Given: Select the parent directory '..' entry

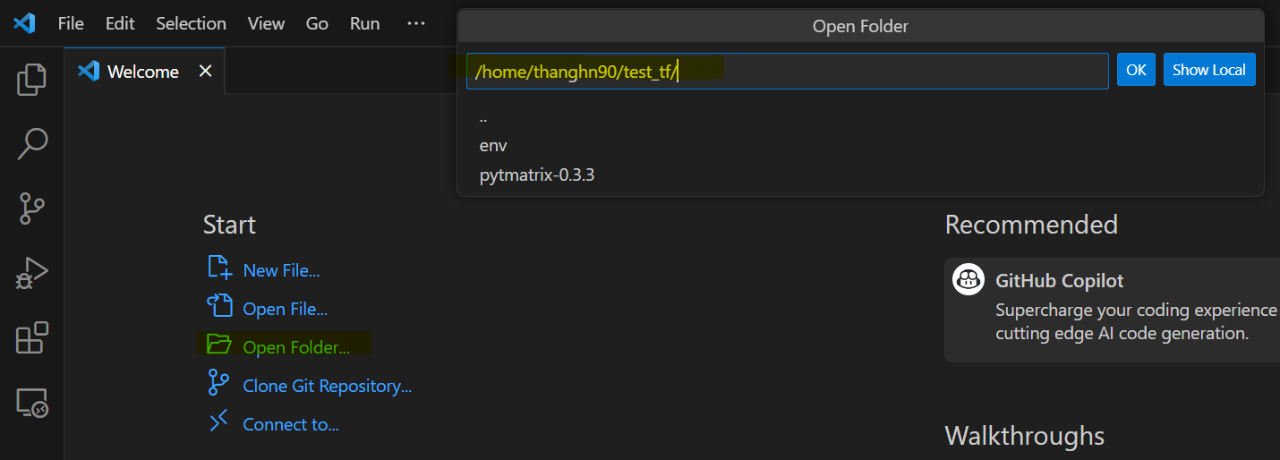Looking at the screenshot, I should 860,117.
